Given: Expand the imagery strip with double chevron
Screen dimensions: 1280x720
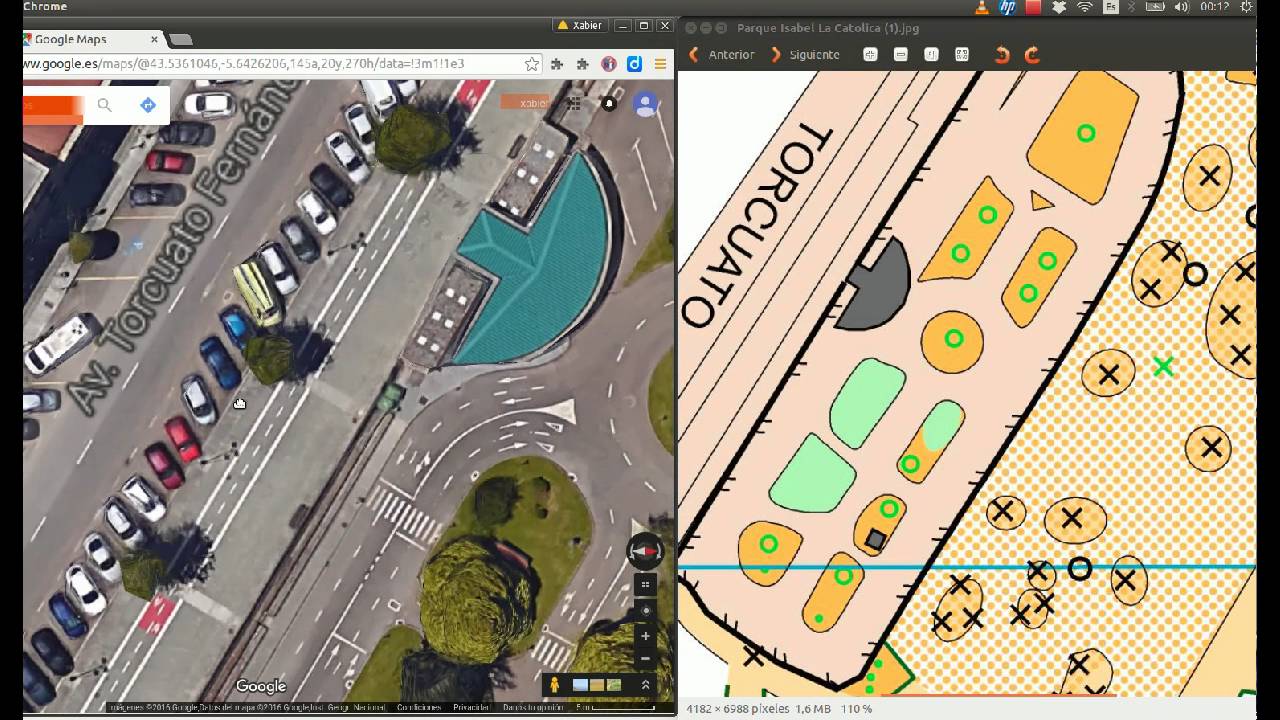Looking at the screenshot, I should (646, 685).
